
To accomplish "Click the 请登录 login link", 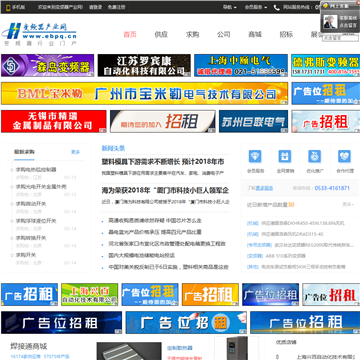I will [95, 7].
